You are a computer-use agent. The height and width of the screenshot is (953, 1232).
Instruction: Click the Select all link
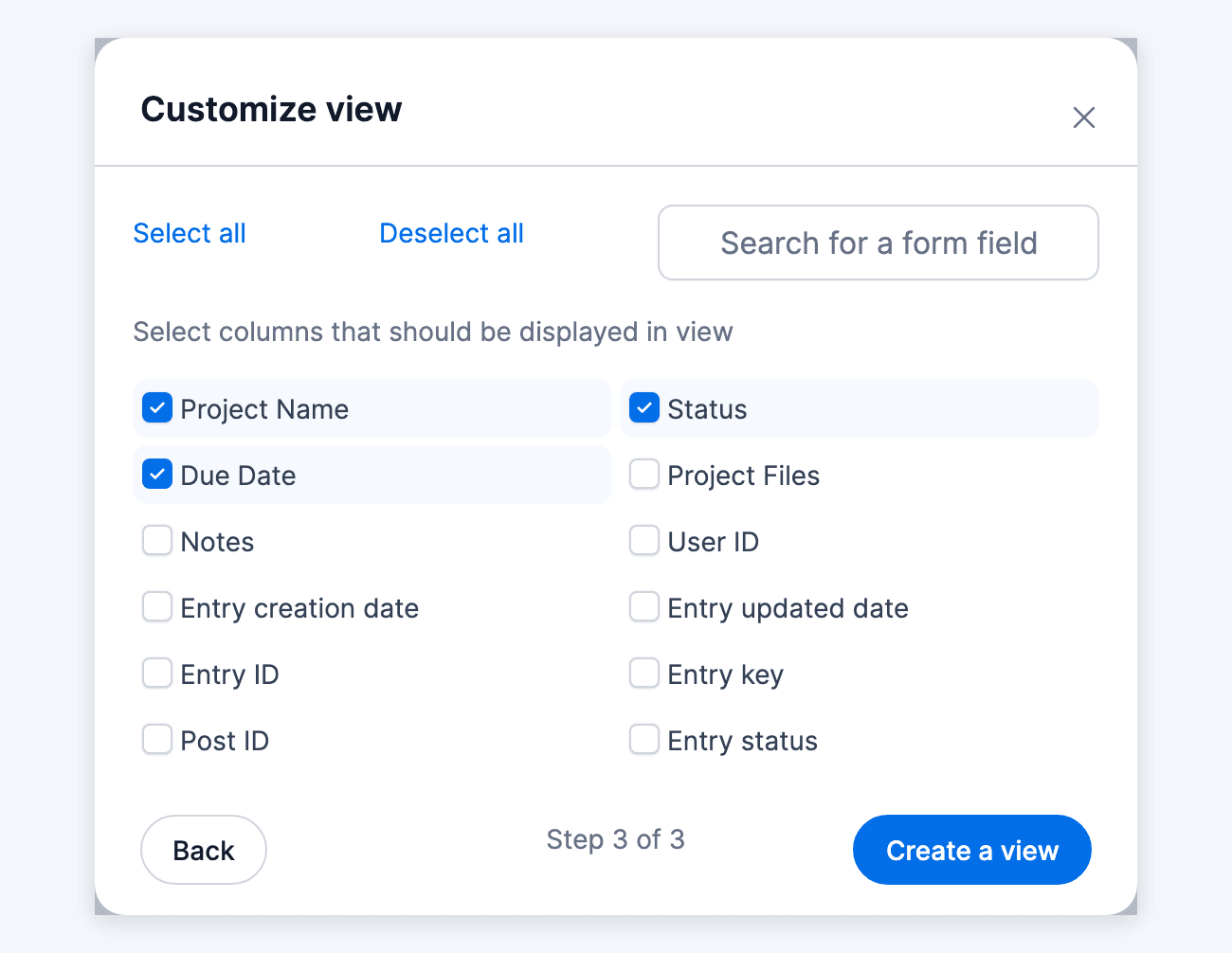190,233
